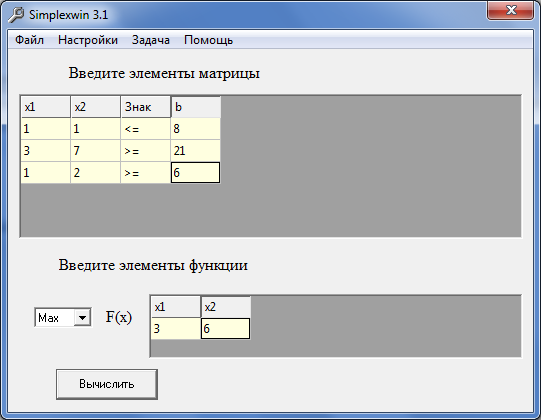Click function table x1 header
This screenshot has width=541, height=420.
point(176,307)
